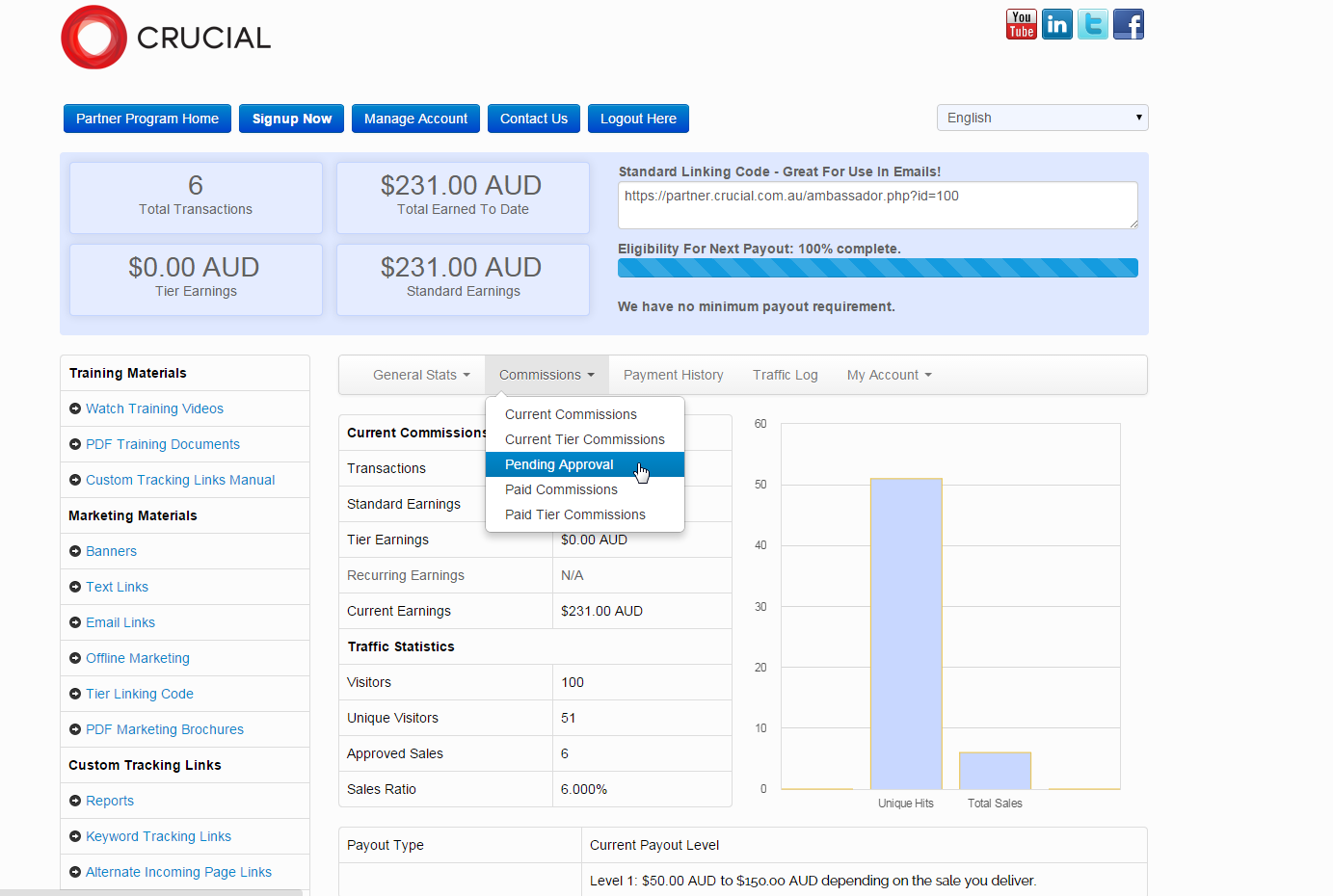
Task: Select Paid Tier Commissions menu entry
Action: click(585, 514)
